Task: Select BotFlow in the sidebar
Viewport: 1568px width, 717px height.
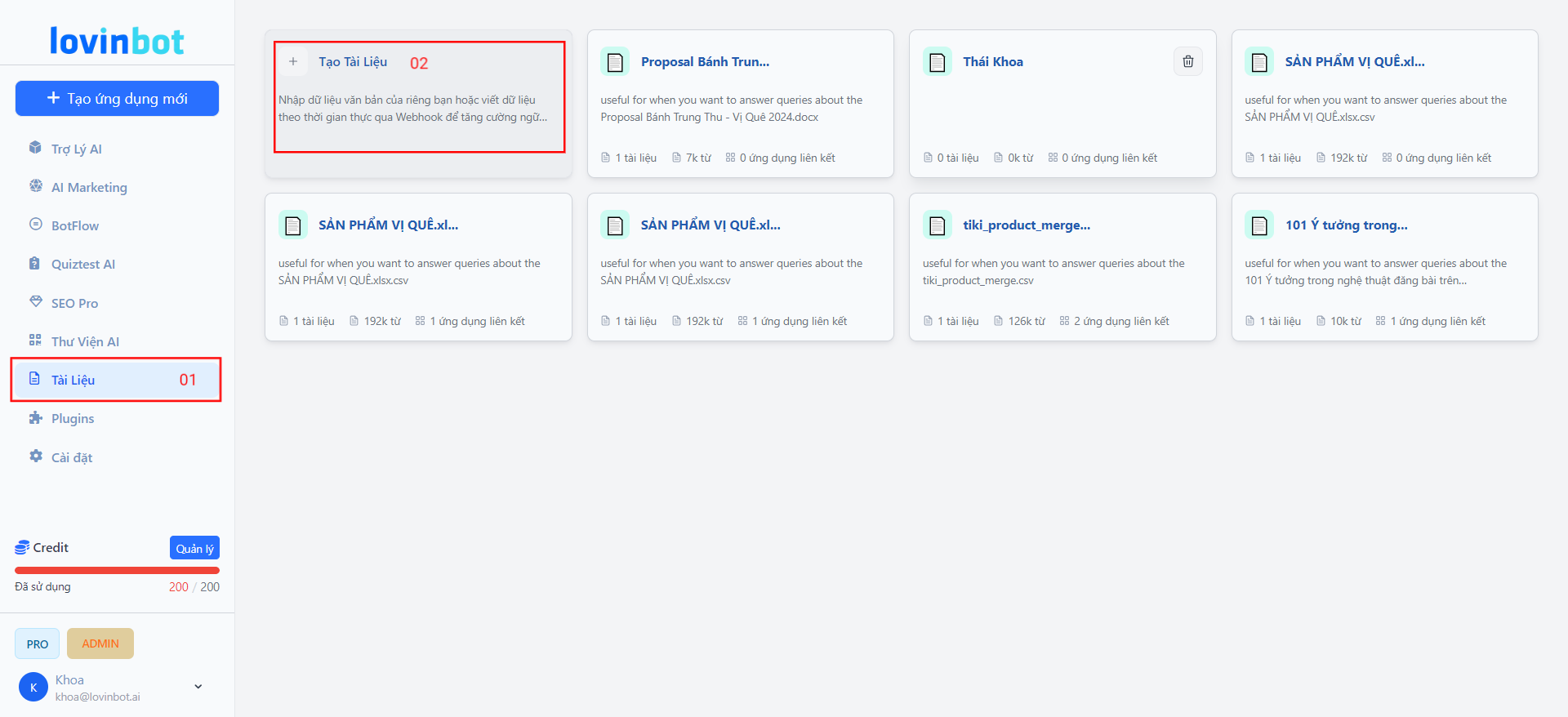Action: click(75, 225)
